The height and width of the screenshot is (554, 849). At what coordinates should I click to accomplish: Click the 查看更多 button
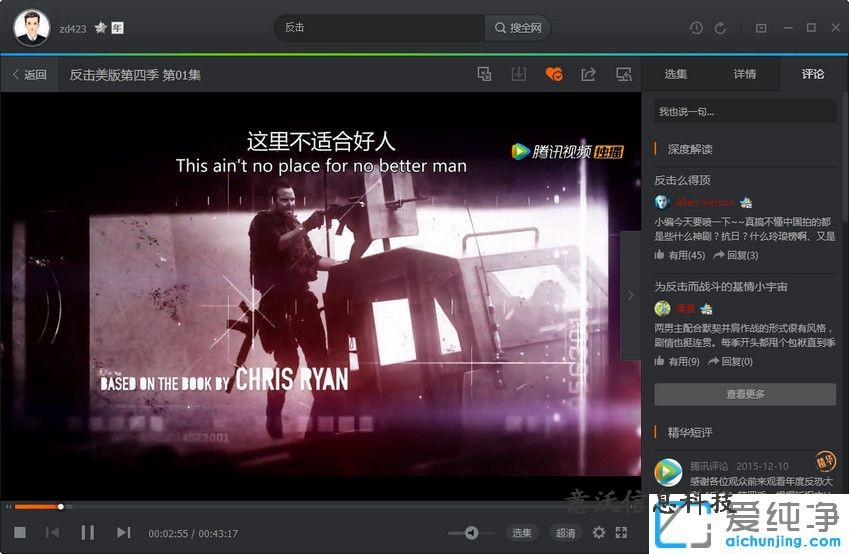[x=745, y=394]
